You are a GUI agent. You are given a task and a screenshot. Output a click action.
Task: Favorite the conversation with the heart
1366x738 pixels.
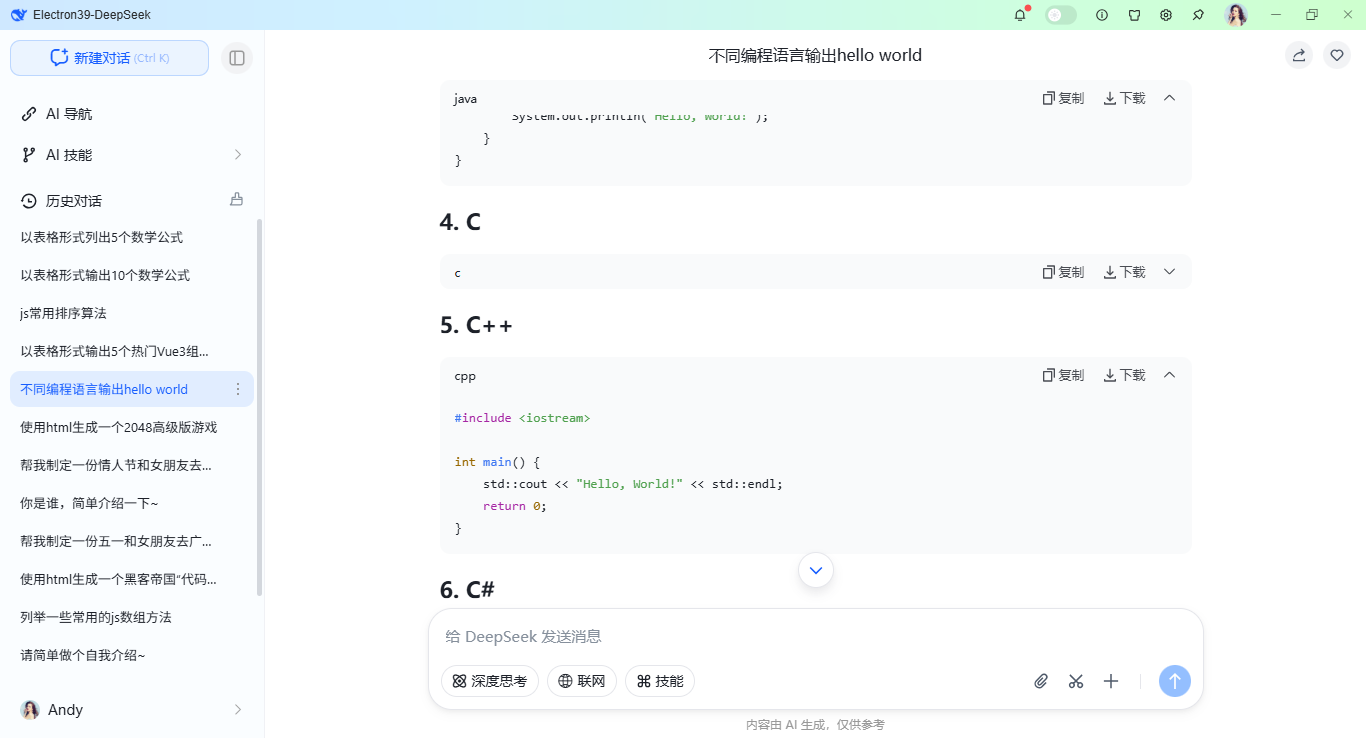[x=1336, y=55]
